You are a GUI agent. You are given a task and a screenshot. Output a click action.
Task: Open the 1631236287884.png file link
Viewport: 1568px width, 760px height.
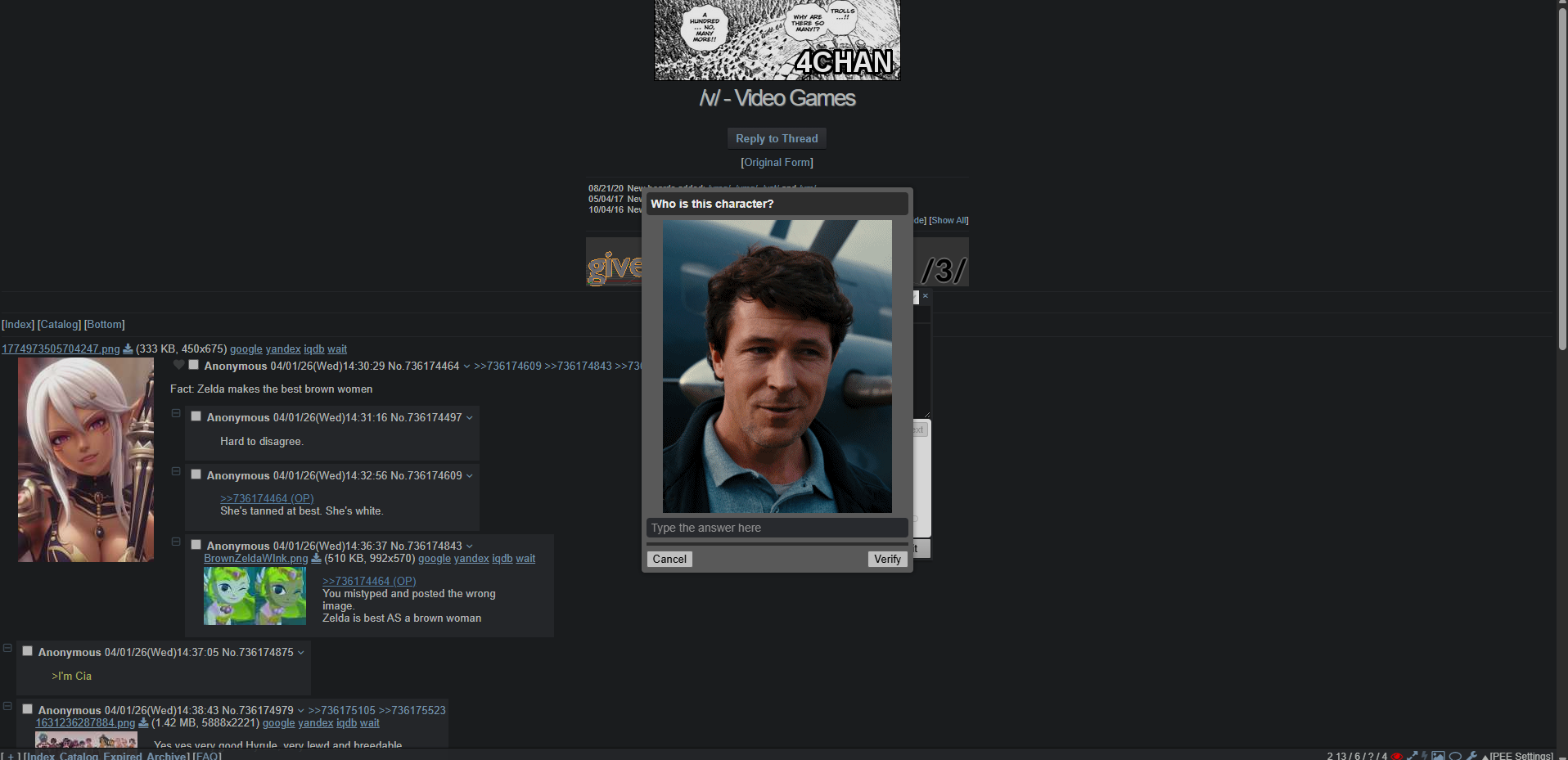[x=85, y=723]
